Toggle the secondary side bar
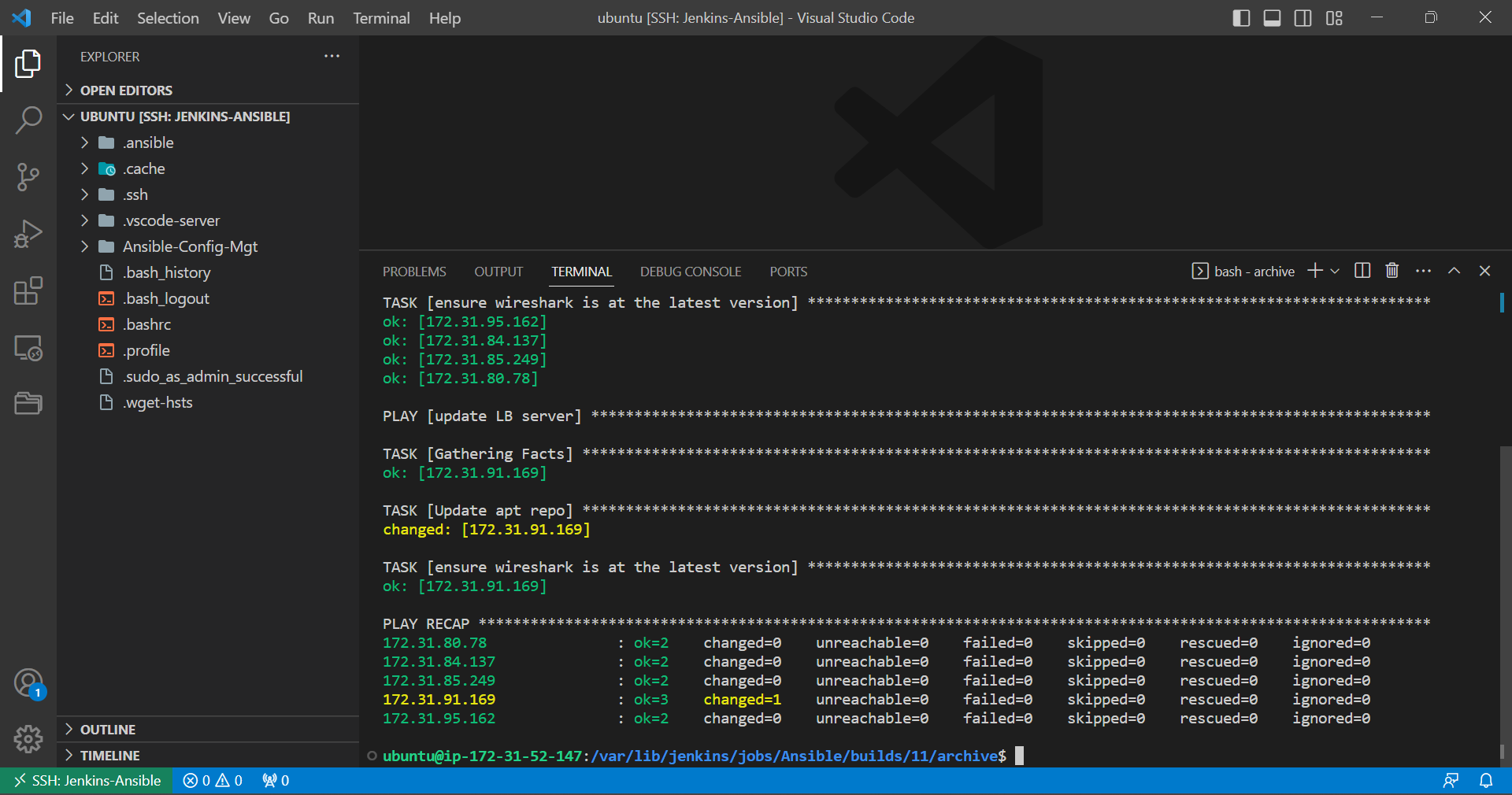The height and width of the screenshot is (795, 1512). (x=1303, y=17)
